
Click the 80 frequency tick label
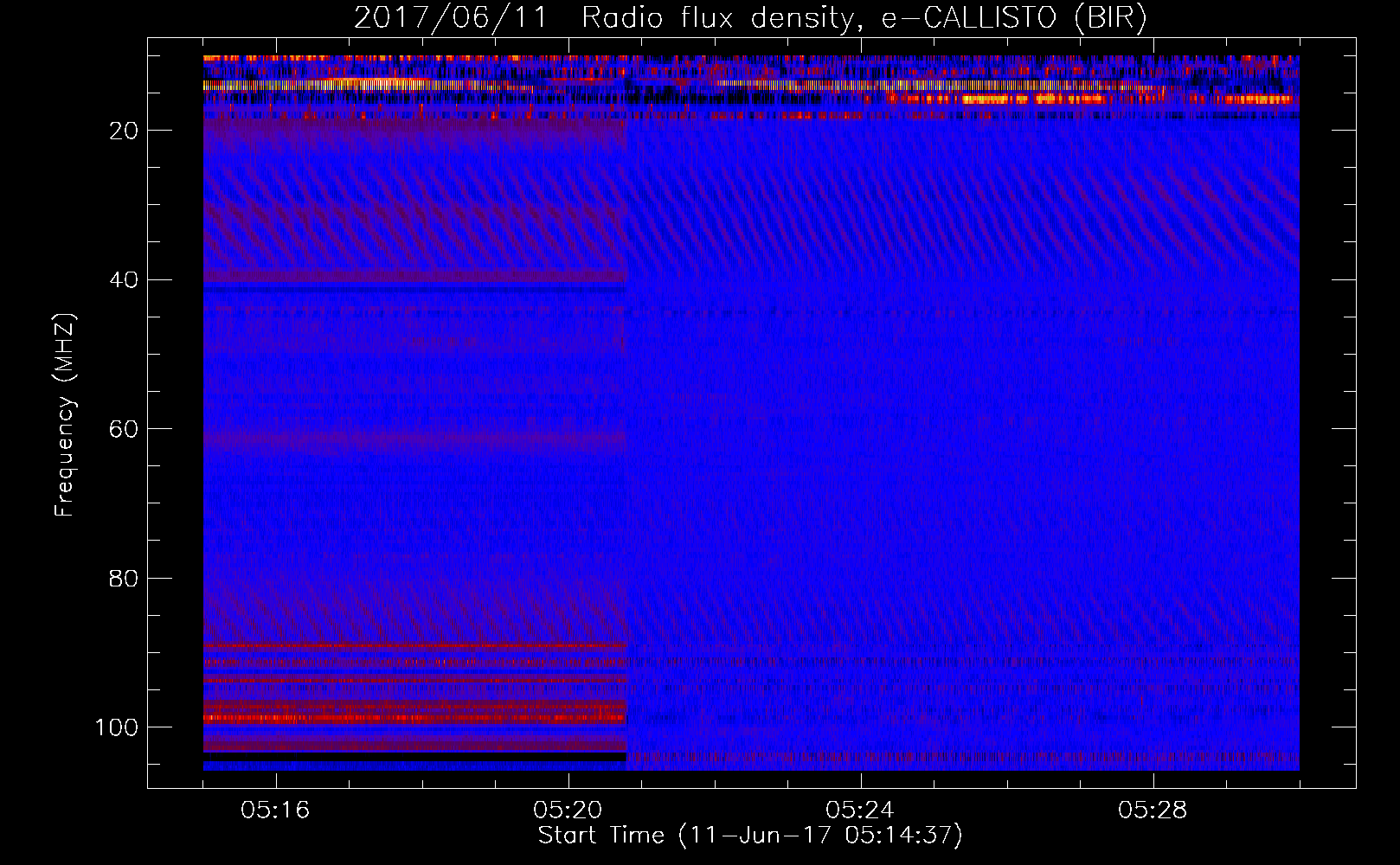click(x=125, y=578)
